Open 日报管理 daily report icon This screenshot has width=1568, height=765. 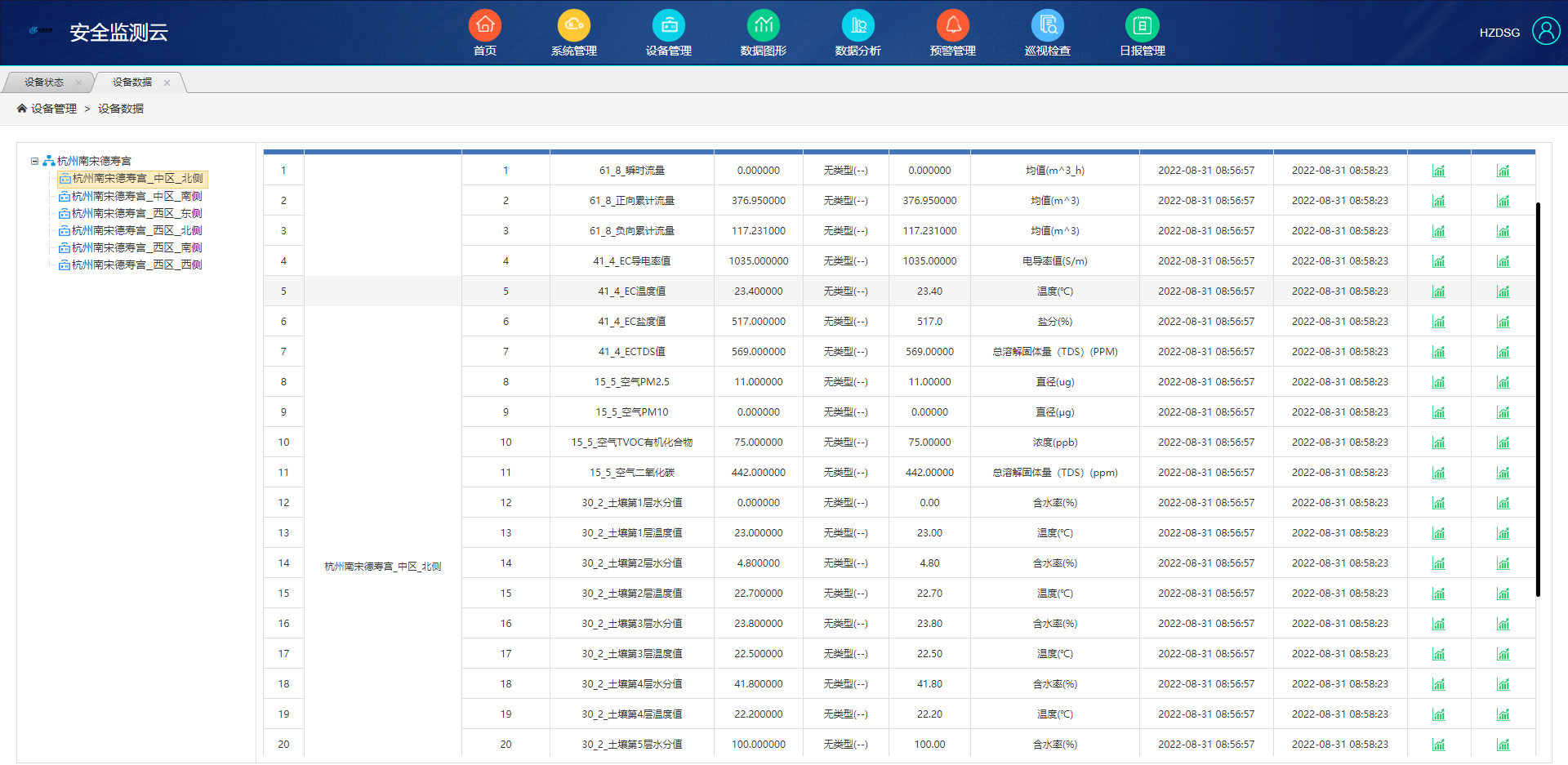(x=1143, y=25)
